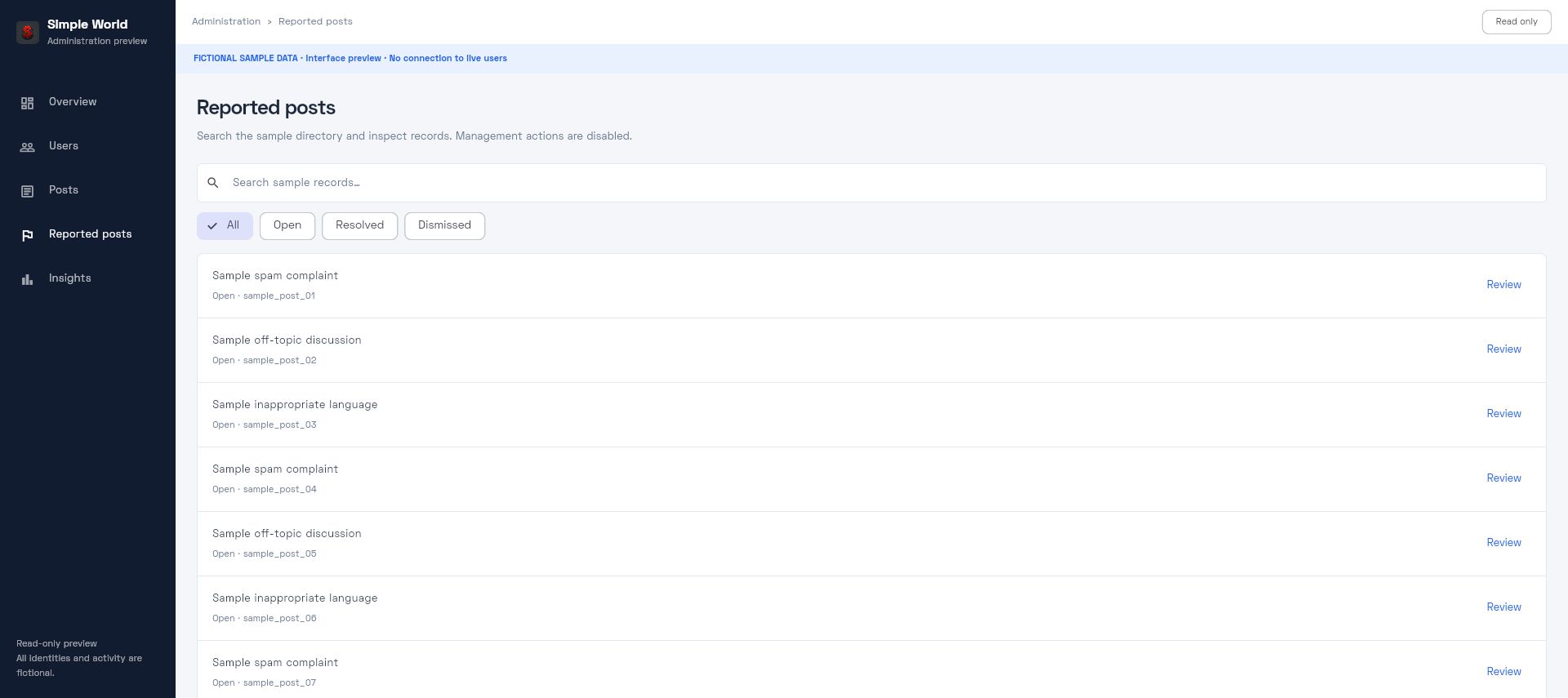
Task: Click the 'Open · sample_post_01' status line
Action: point(264,296)
